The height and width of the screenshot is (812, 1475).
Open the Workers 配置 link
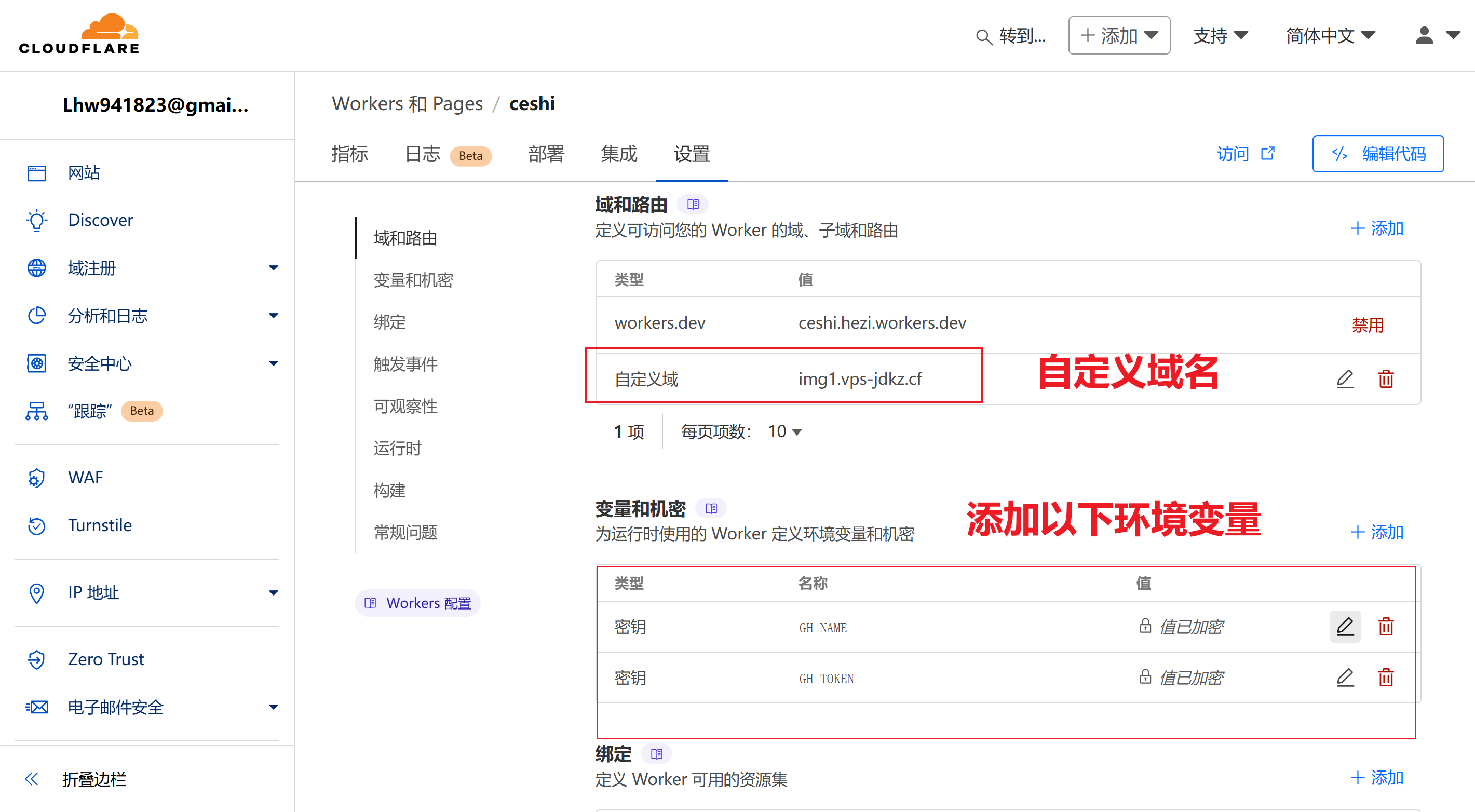pyautogui.click(x=417, y=603)
